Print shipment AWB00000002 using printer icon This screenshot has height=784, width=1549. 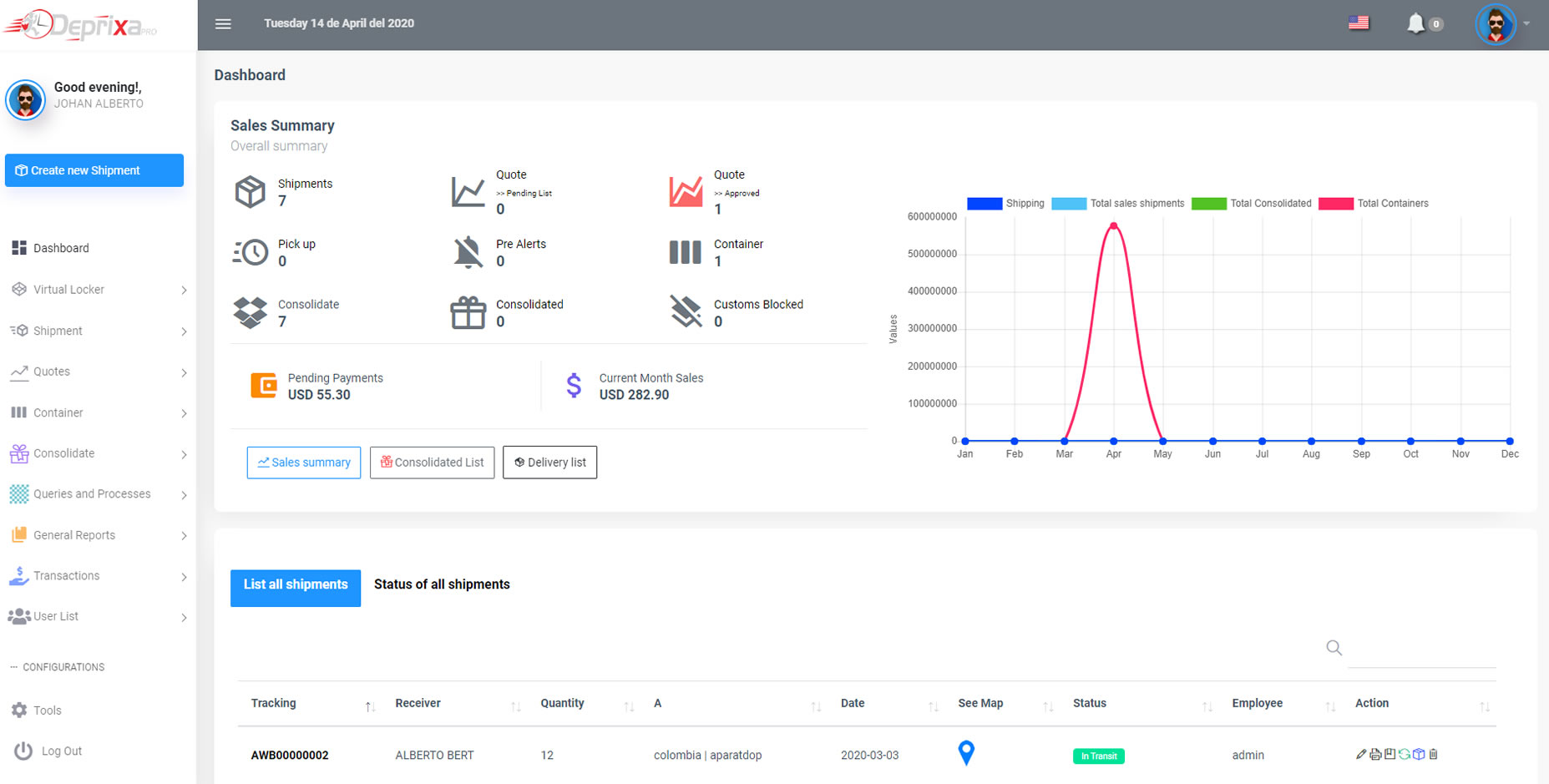pyautogui.click(x=1375, y=755)
